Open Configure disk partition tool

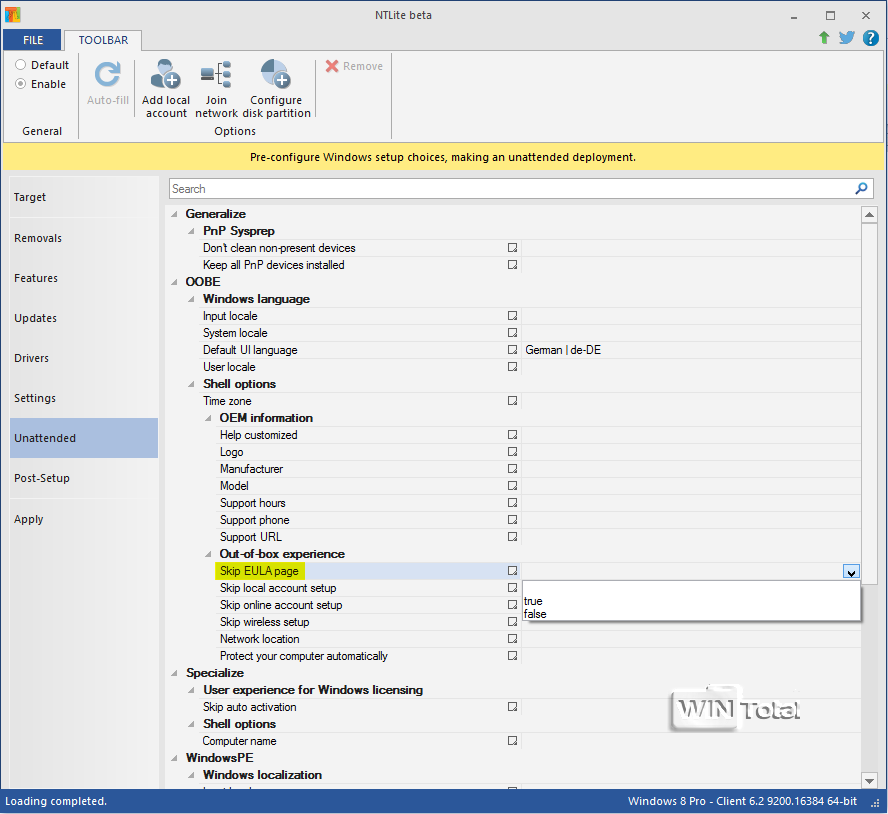tap(275, 75)
